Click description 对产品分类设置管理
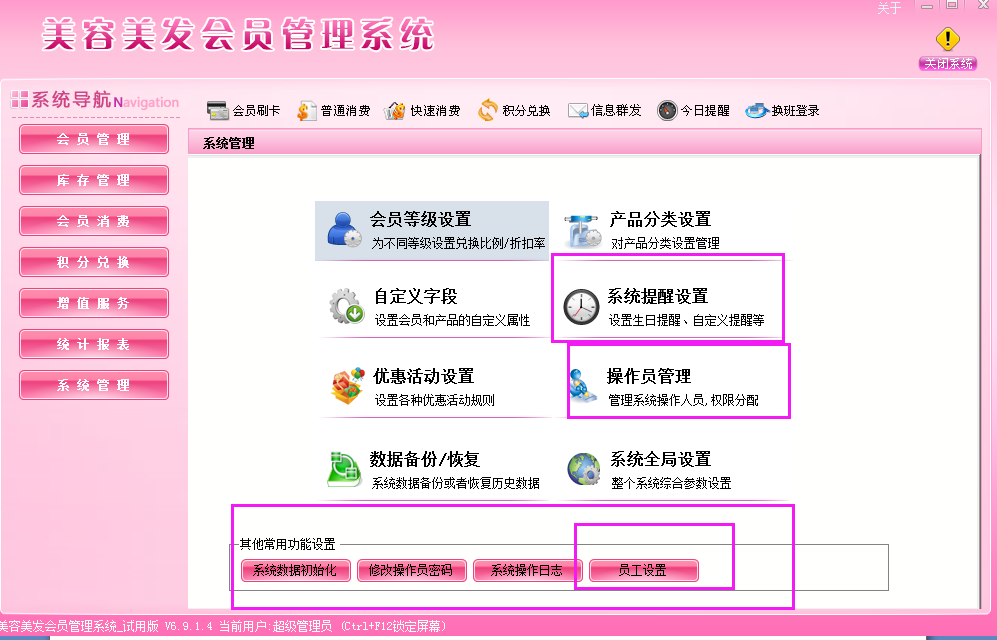The width and height of the screenshot is (997, 640). (x=665, y=243)
